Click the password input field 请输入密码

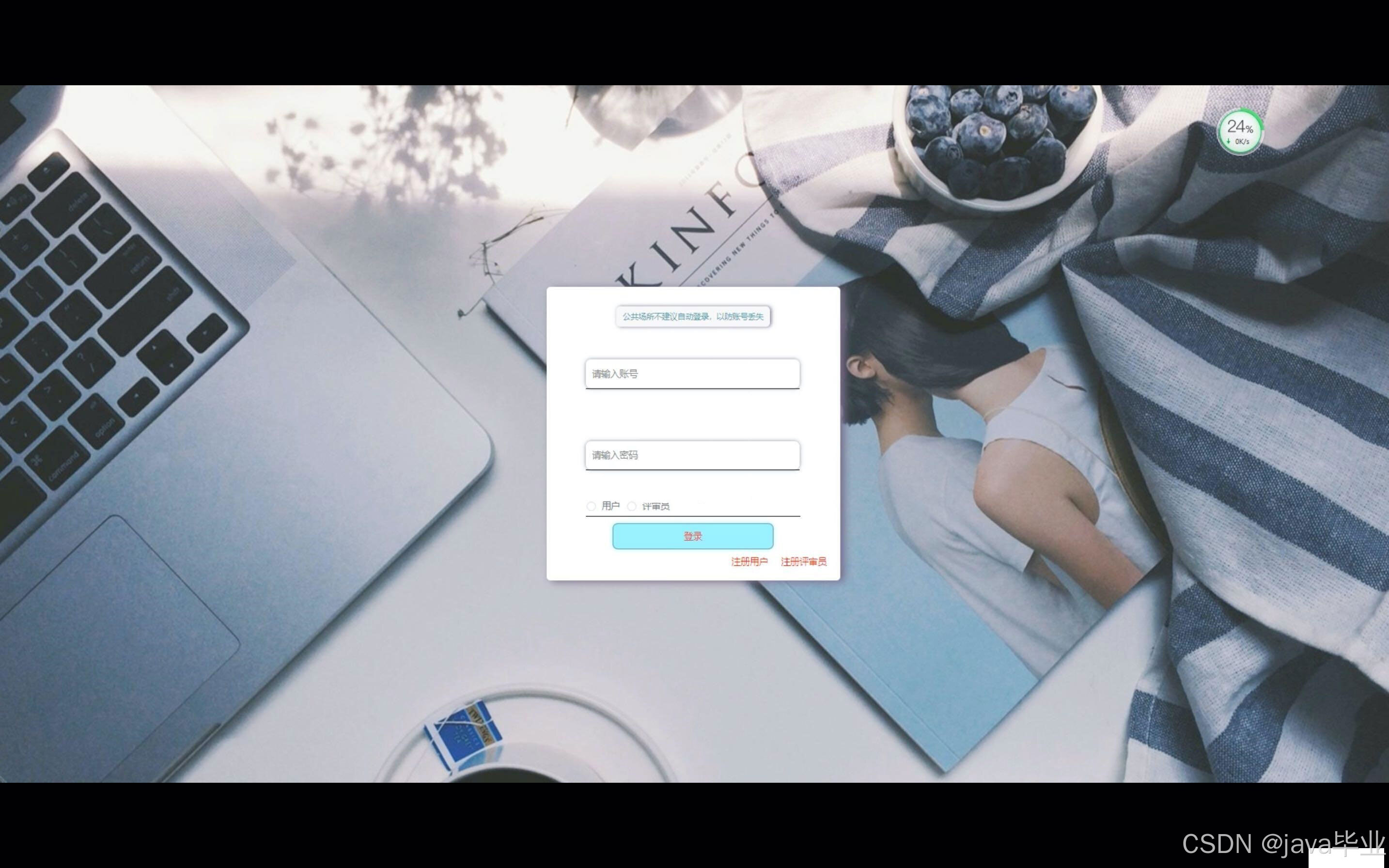coord(692,455)
